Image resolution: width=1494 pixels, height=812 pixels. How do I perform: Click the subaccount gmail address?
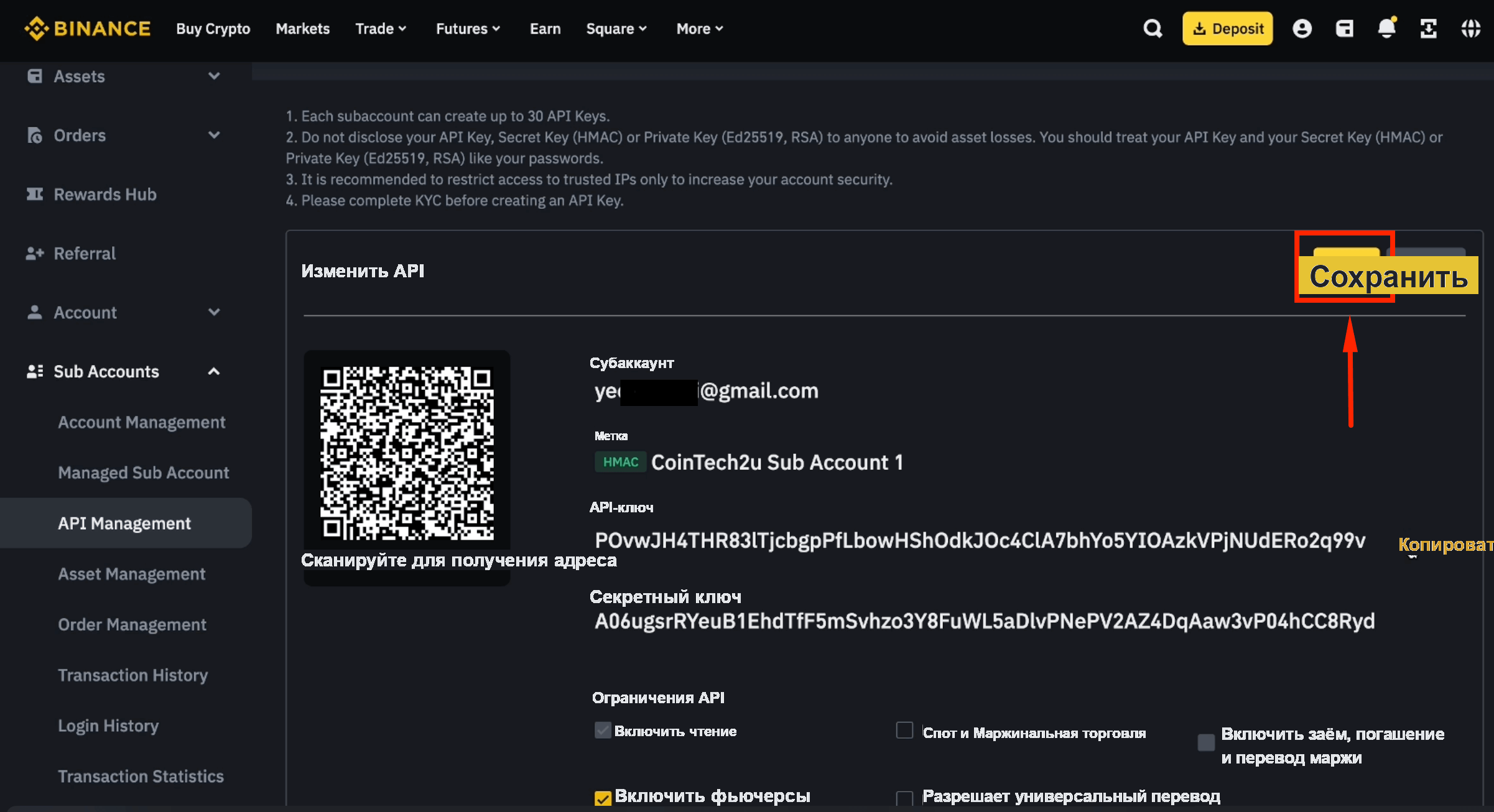point(706,390)
